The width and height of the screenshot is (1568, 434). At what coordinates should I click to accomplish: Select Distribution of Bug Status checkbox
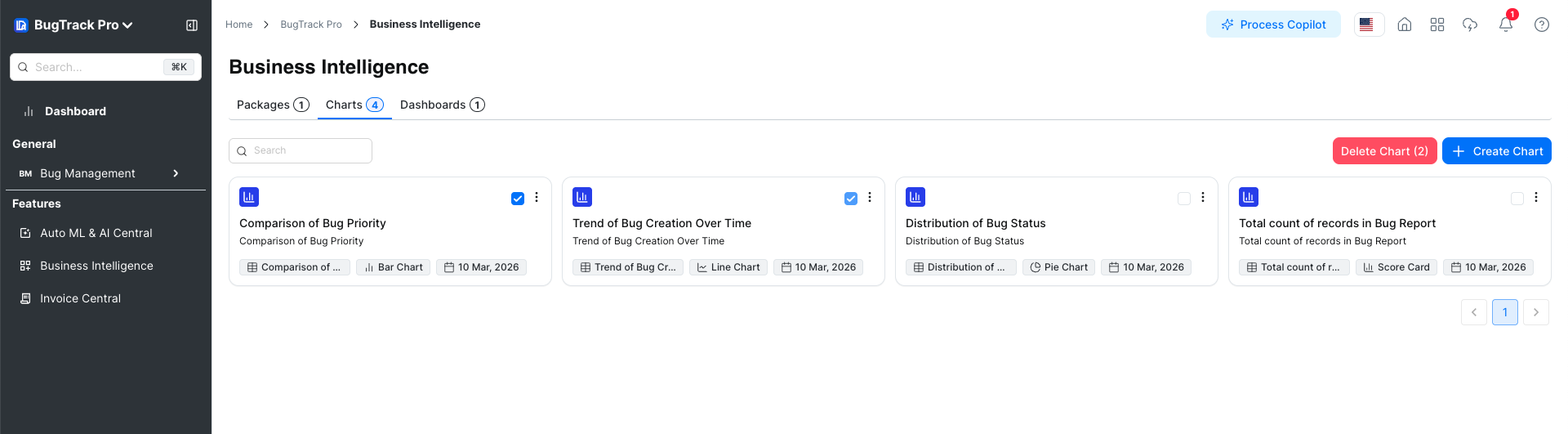point(1183,199)
